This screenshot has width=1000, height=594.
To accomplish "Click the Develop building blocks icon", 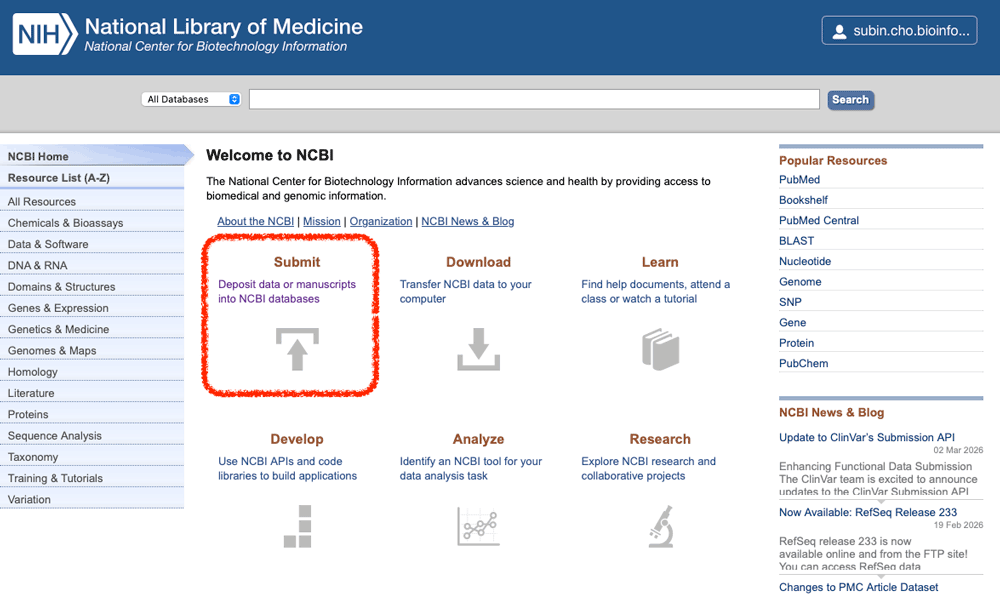I will [x=297, y=526].
